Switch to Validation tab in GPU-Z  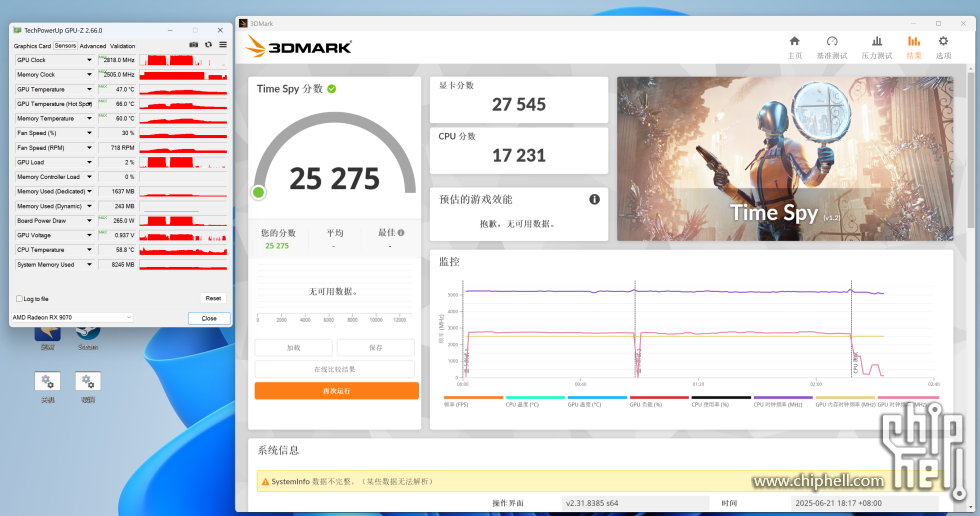[122, 46]
